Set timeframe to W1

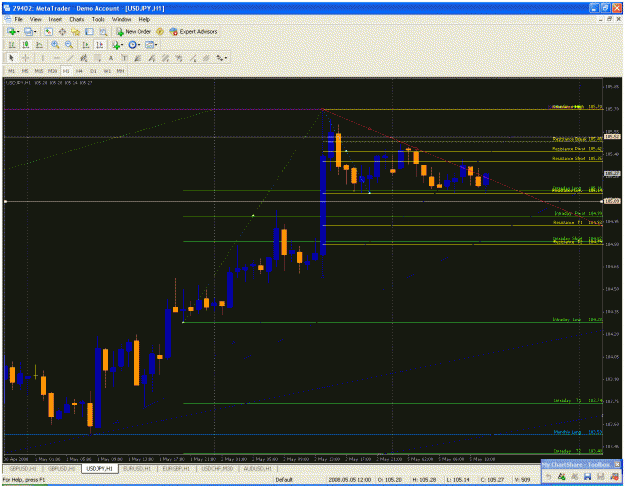click(107, 71)
